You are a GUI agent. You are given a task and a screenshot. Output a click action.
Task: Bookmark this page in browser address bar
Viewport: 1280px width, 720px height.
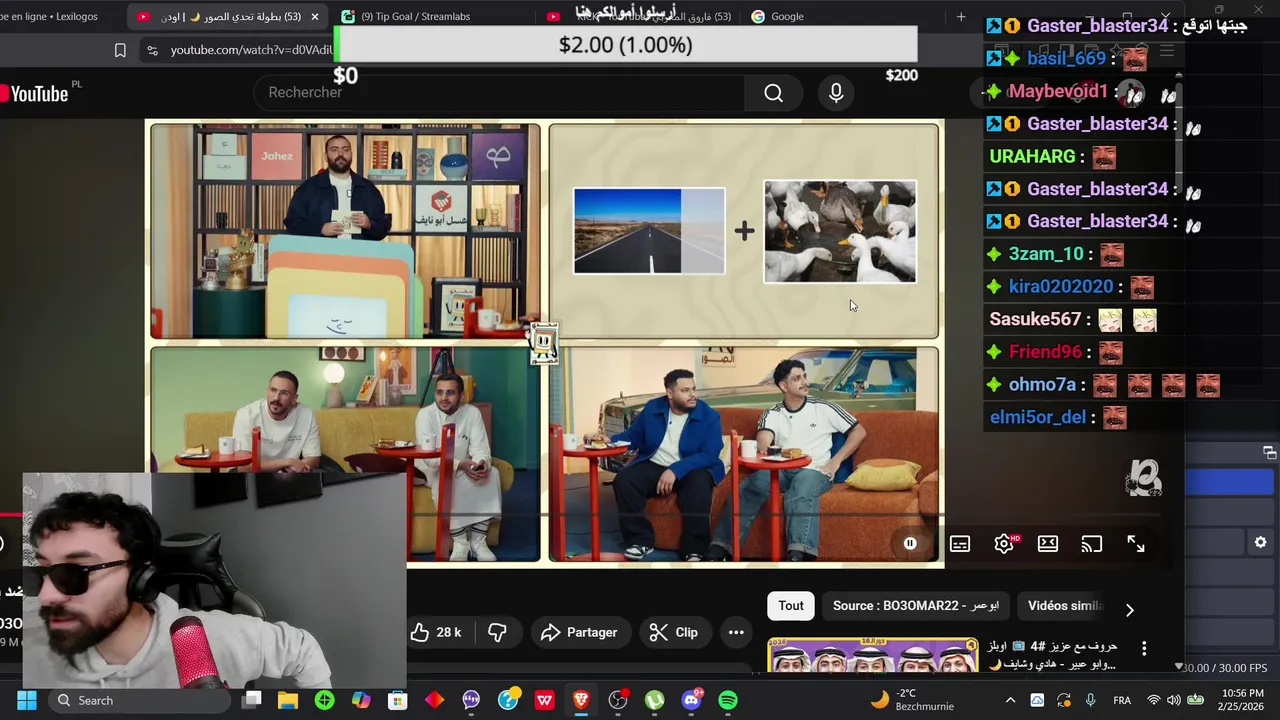click(120, 50)
